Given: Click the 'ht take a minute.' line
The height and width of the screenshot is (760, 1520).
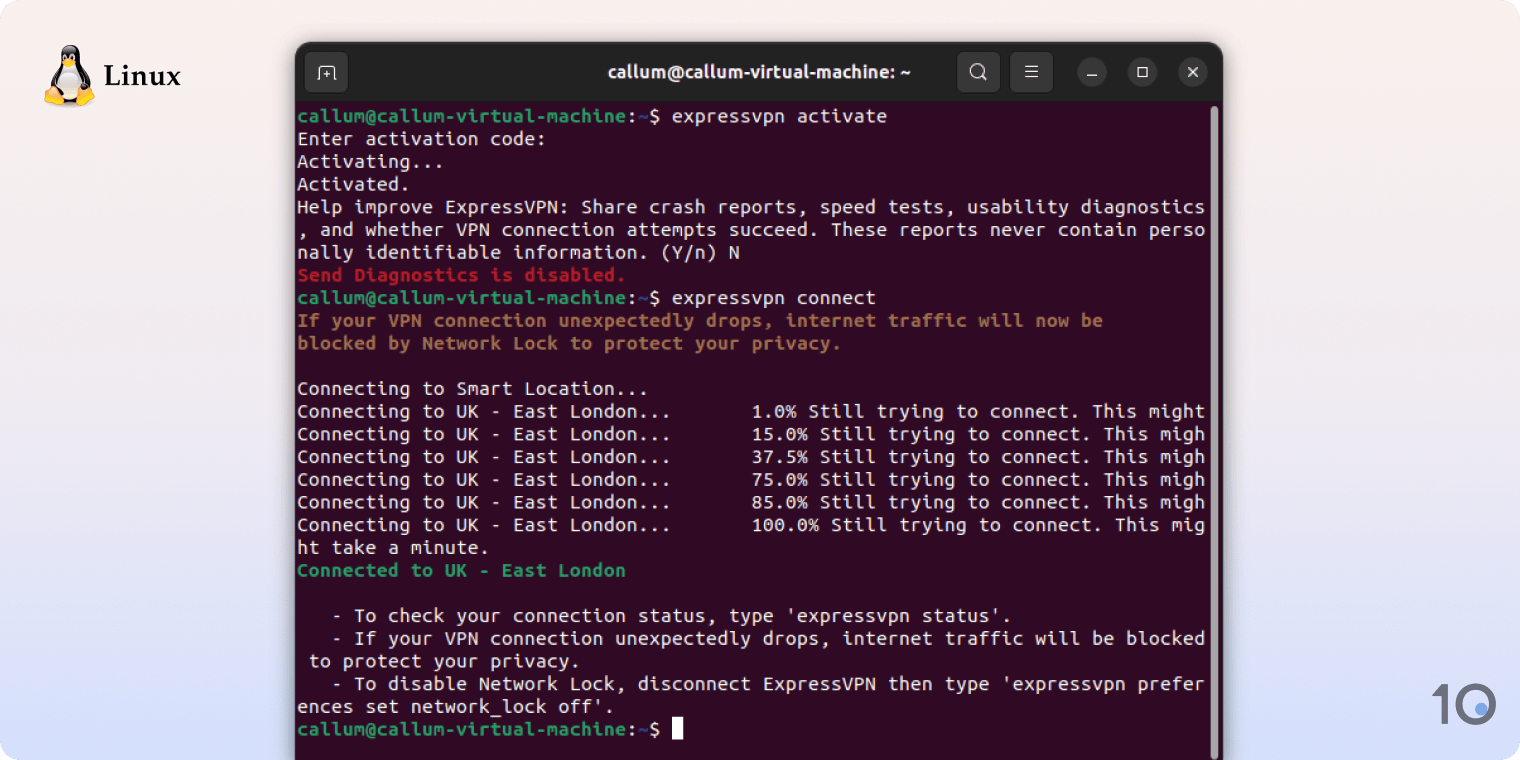Looking at the screenshot, I should 393,548.
